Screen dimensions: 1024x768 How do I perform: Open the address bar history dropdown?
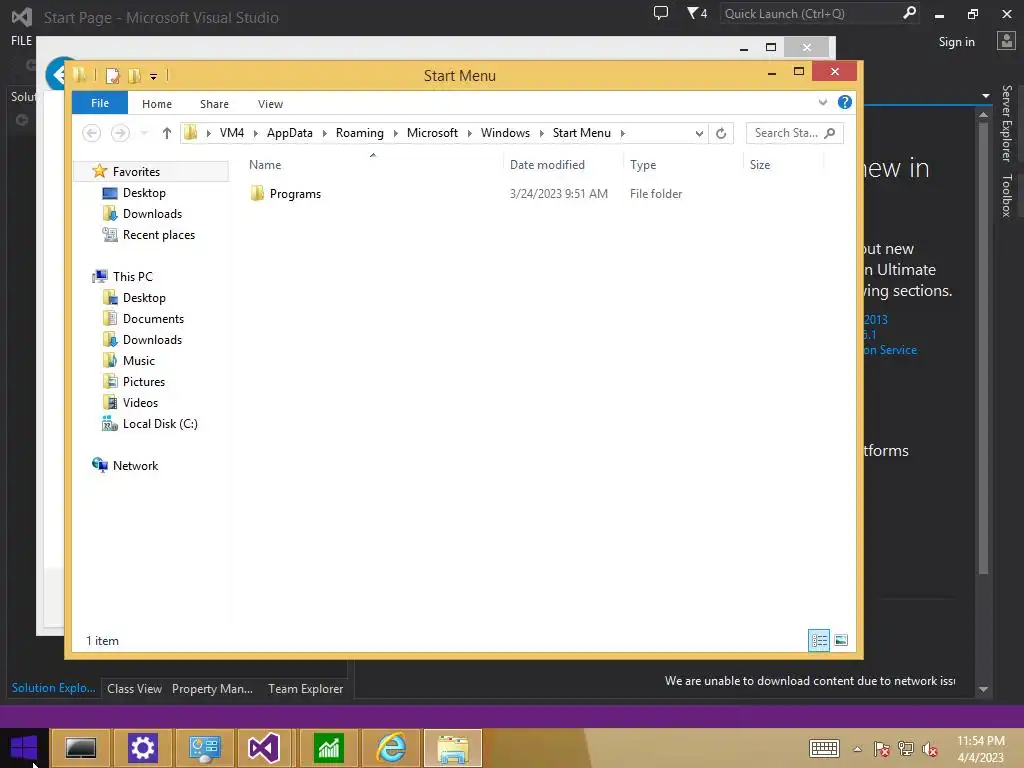pos(699,133)
